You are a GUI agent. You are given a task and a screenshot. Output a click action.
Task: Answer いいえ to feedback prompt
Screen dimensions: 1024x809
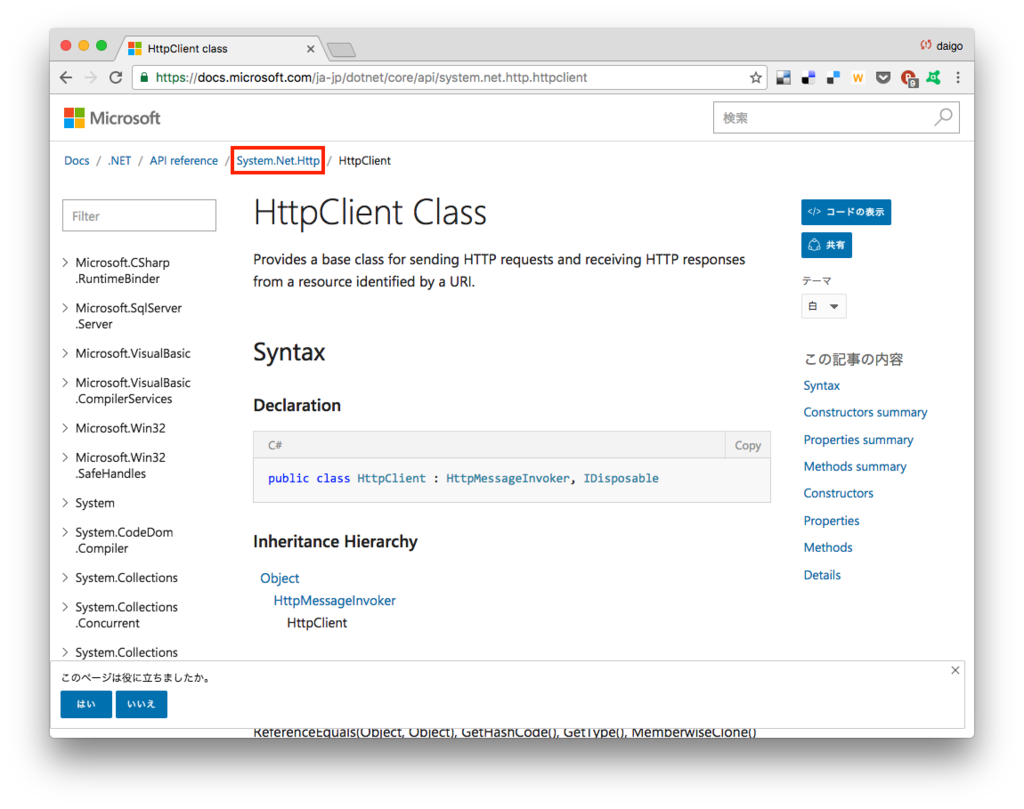coord(141,705)
